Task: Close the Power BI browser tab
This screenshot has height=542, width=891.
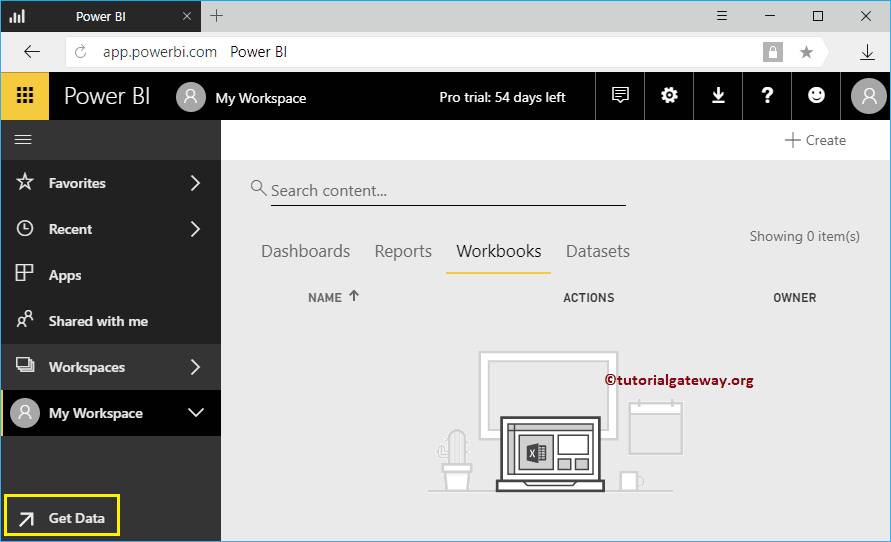Action: click(x=186, y=16)
